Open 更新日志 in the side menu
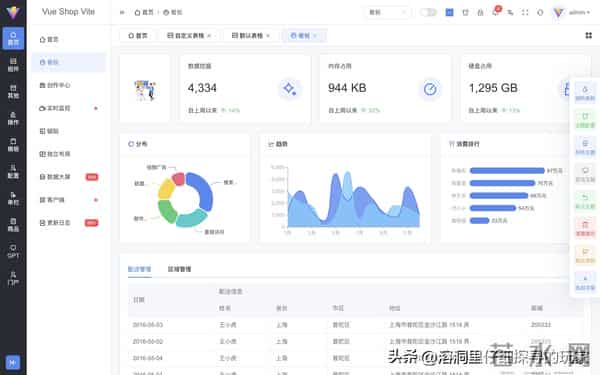Viewport: 600px width, 375px height. [x=68, y=223]
